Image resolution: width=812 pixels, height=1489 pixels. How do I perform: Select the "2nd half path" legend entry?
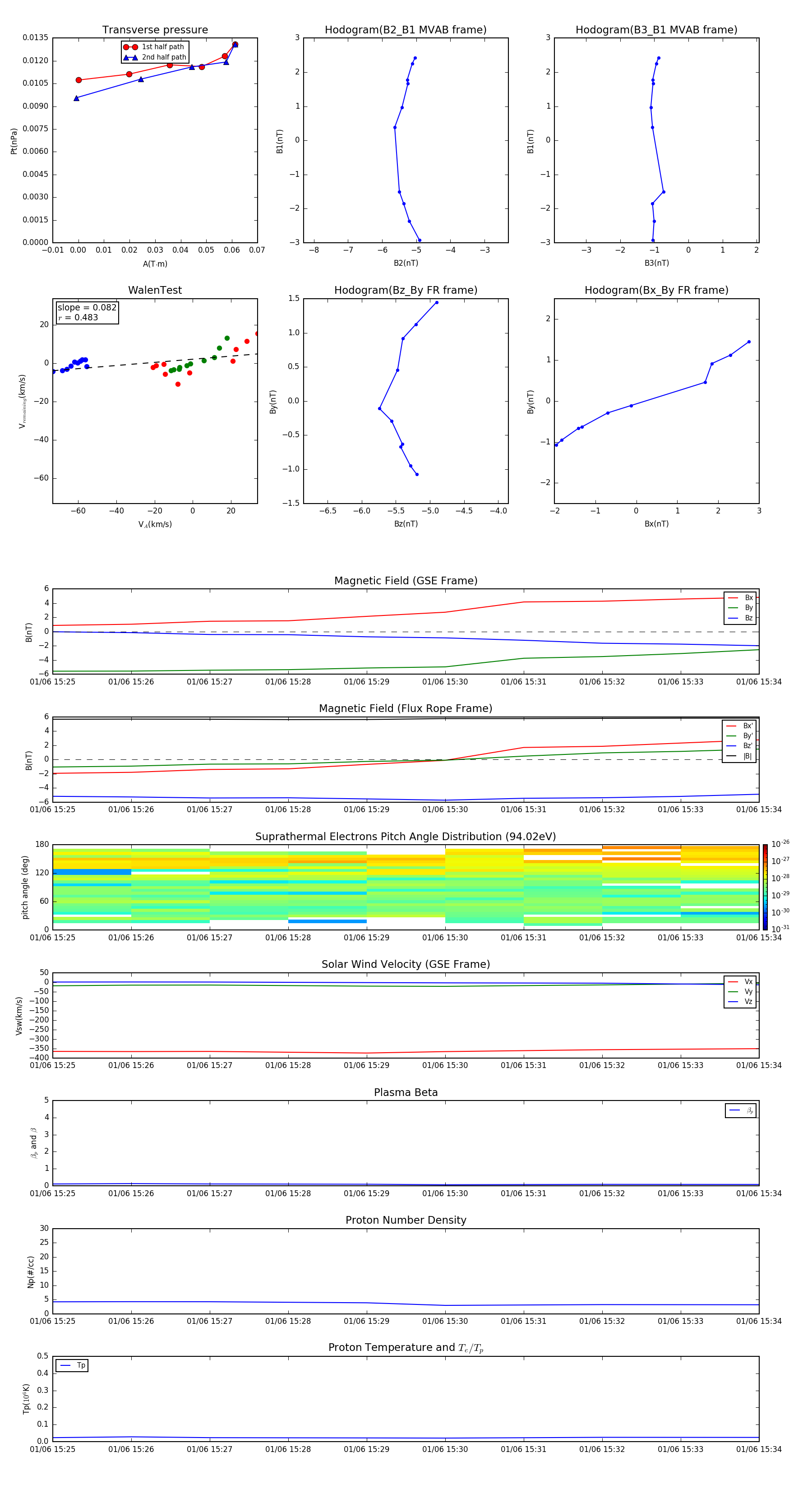point(155,57)
